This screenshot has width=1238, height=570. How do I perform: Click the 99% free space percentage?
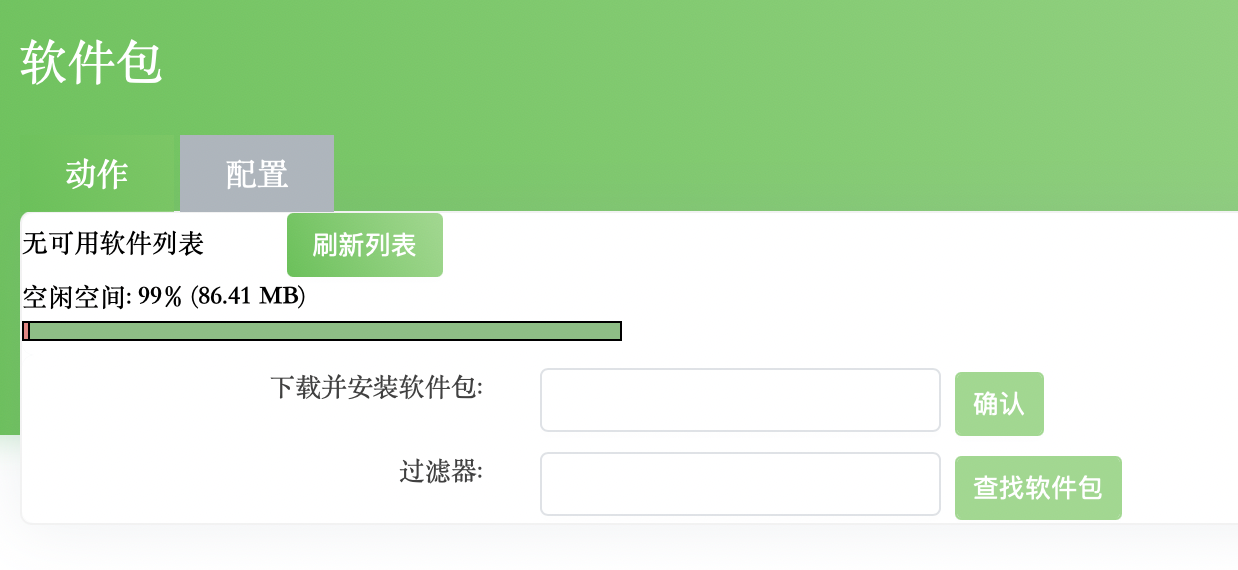tap(160, 297)
